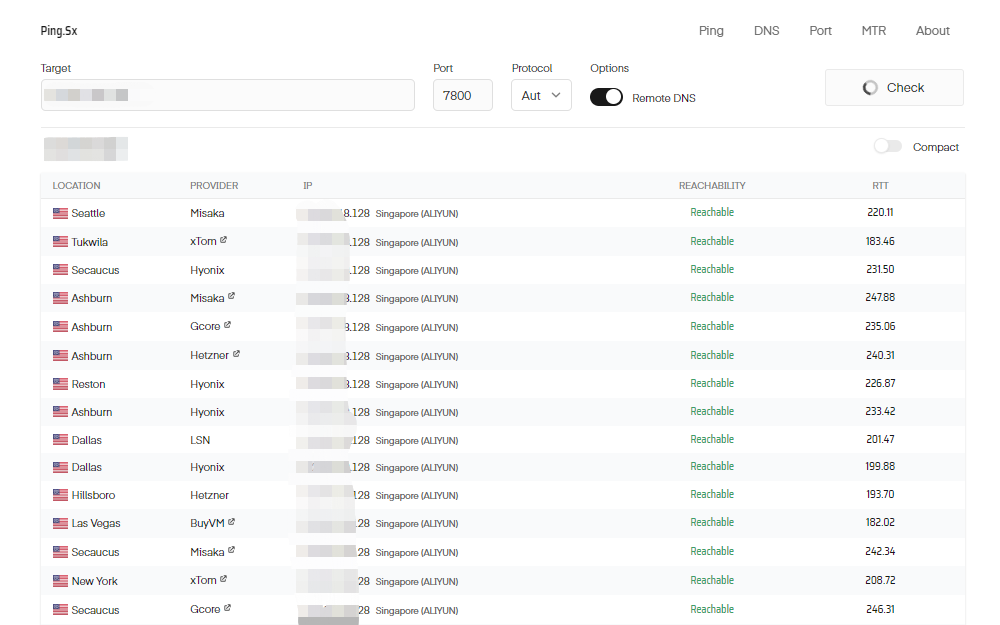Open the external link beside Misaka for Ashburn
This screenshot has height=625, width=1000.
[x=231, y=296]
